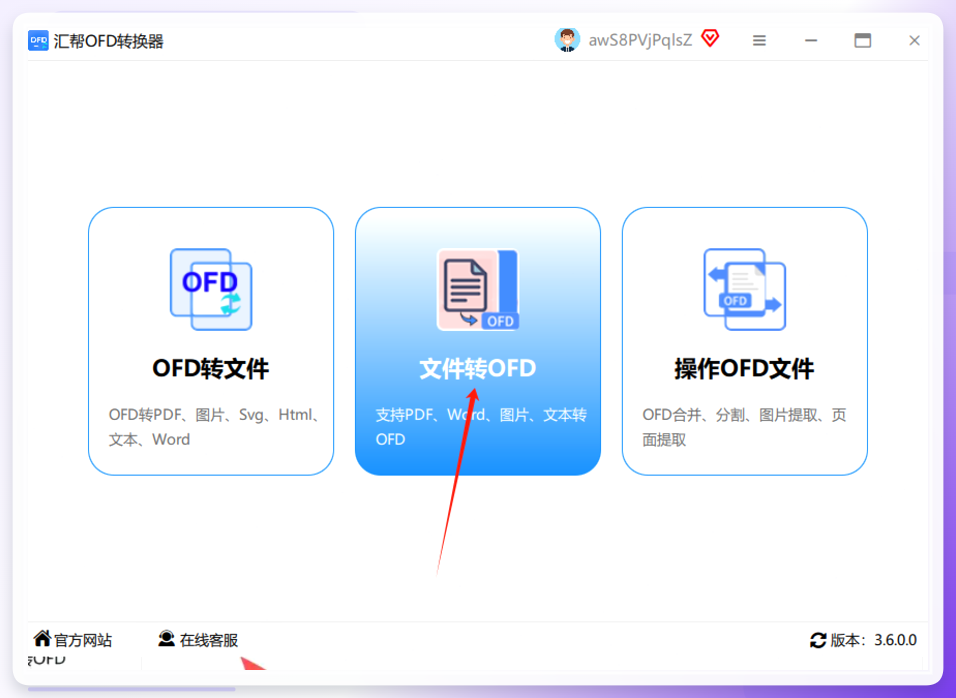The height and width of the screenshot is (698, 956).
Task: Click the red VIP diamond badge
Action: click(x=710, y=39)
